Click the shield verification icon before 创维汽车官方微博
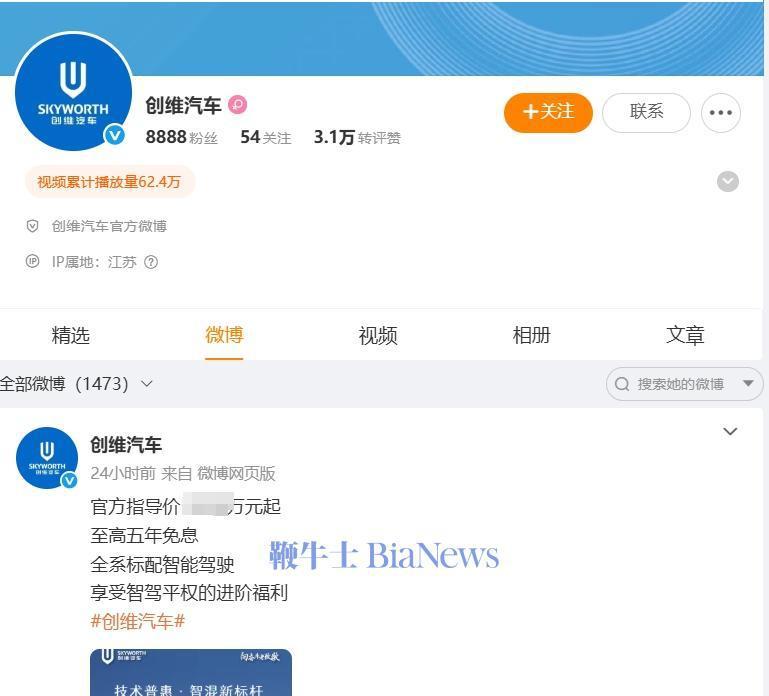Viewport: 769px width, 696px height. [x=32, y=226]
